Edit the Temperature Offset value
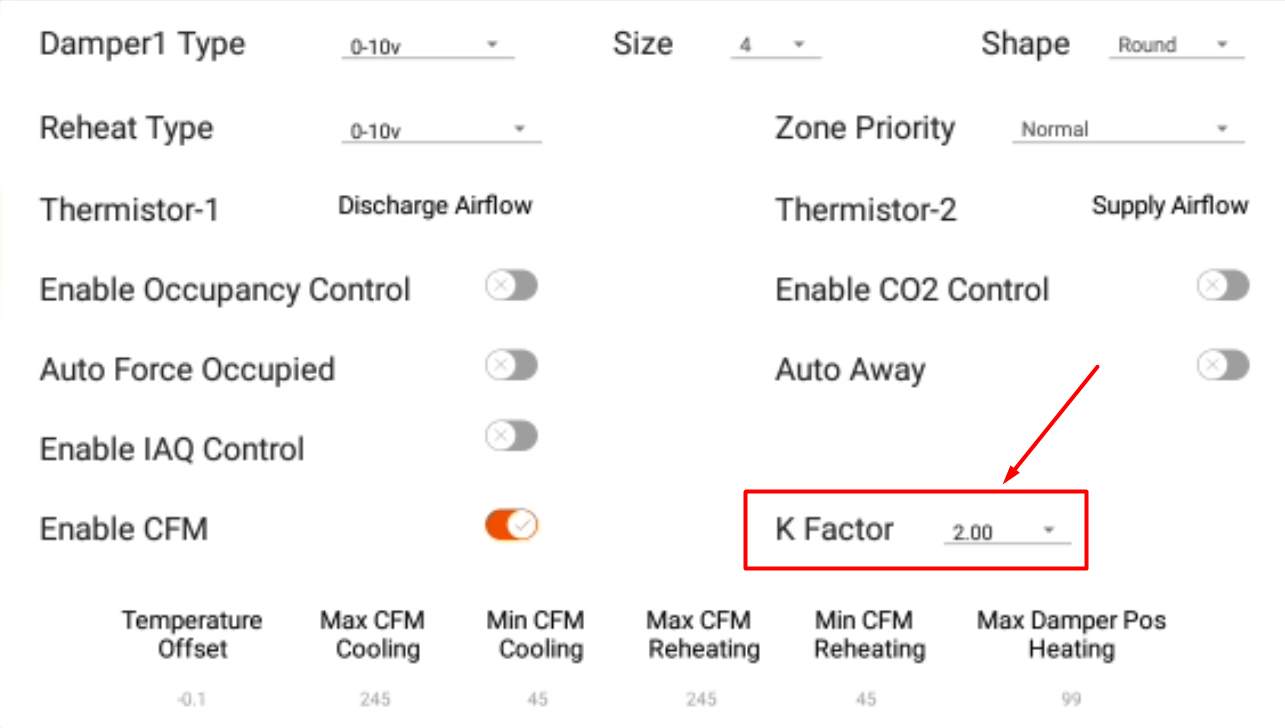Screen dimensions: 1285x728 point(192,698)
